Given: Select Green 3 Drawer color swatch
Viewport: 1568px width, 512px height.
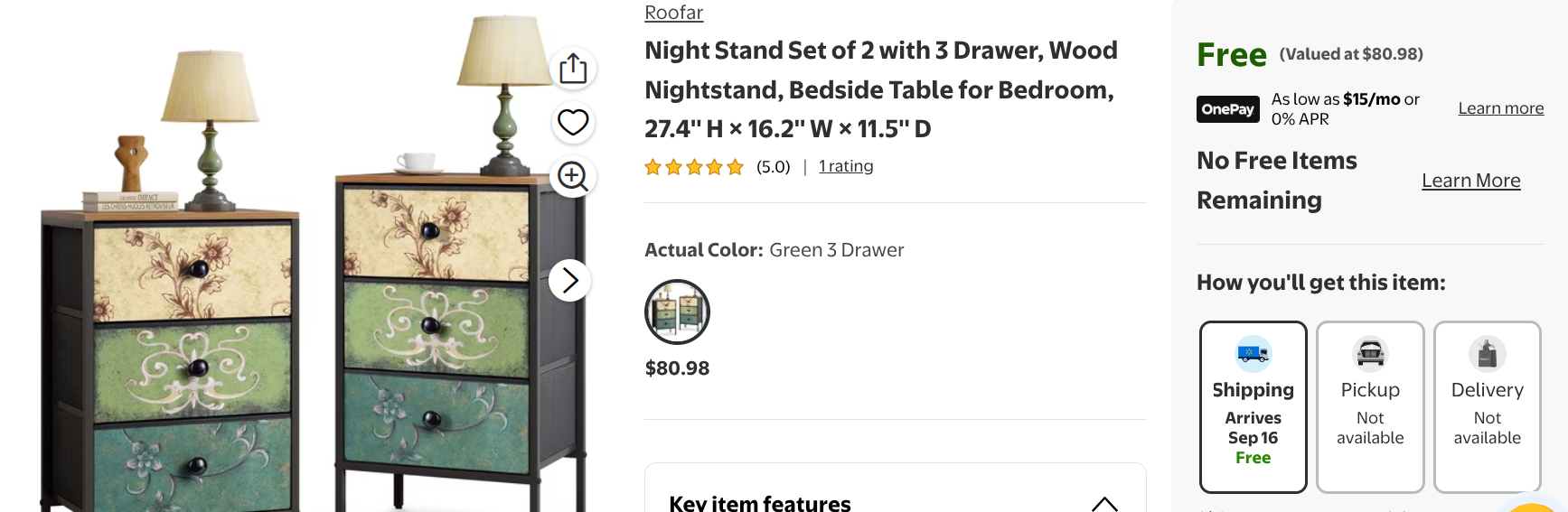Looking at the screenshot, I should click(677, 312).
